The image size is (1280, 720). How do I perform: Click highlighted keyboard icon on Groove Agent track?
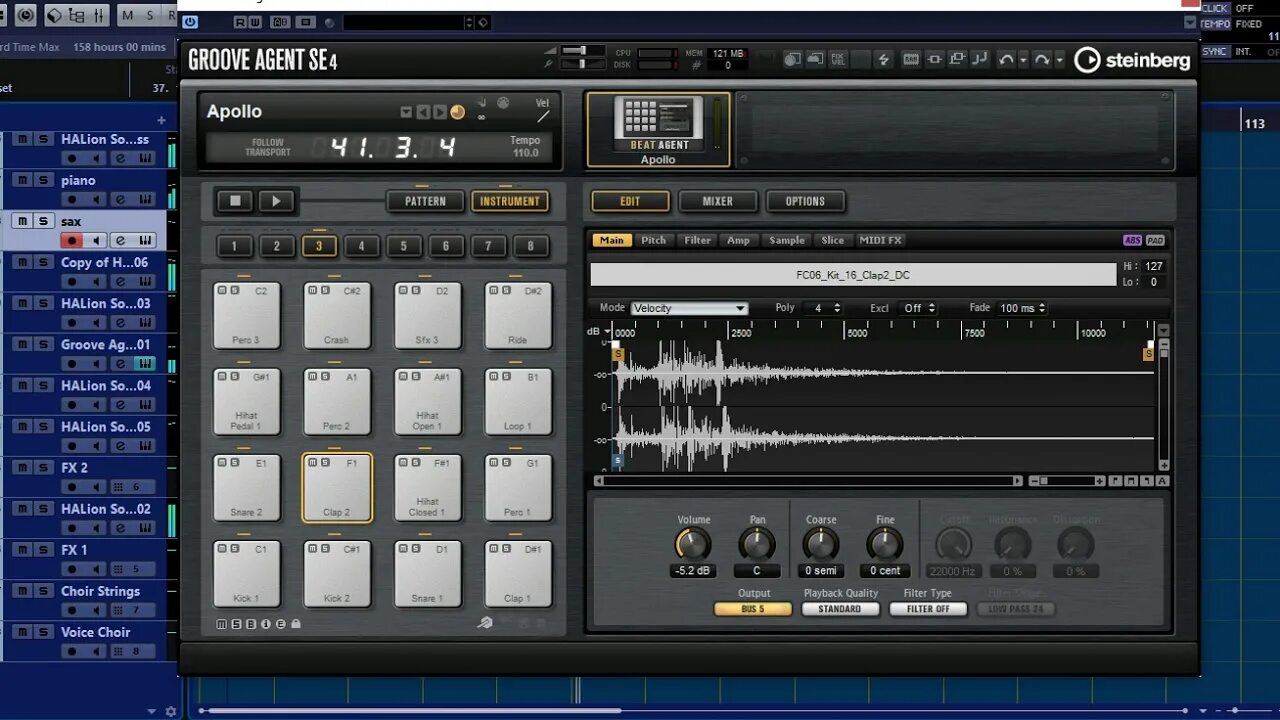click(145, 364)
